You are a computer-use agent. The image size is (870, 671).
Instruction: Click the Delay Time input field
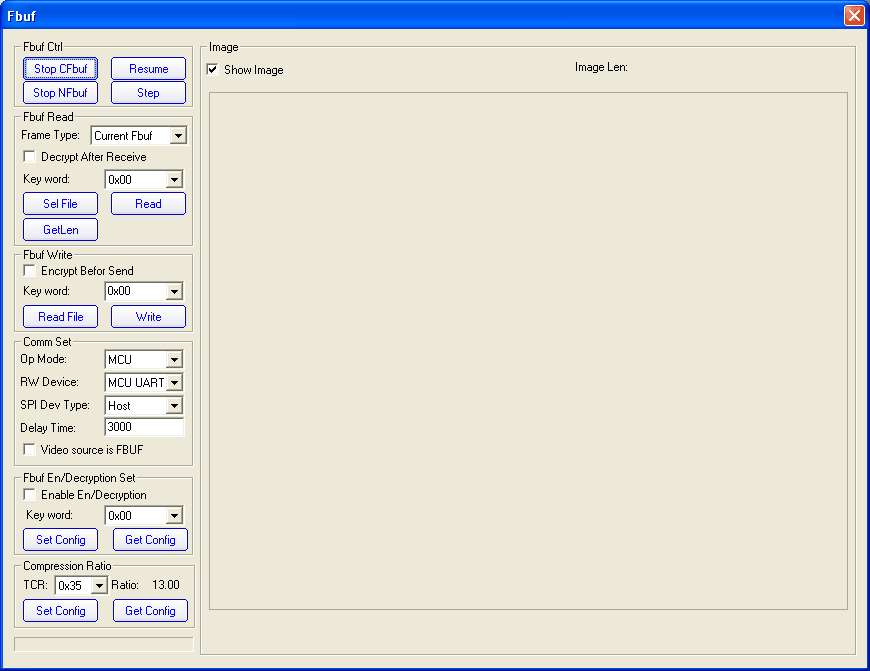[144, 428]
